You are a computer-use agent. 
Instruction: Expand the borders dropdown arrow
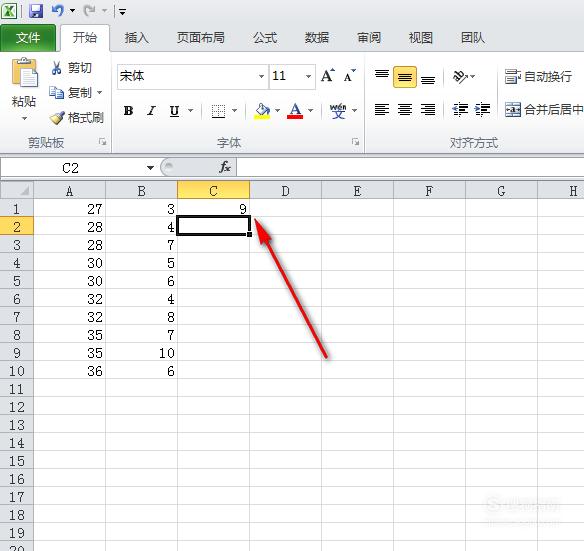pyautogui.click(x=234, y=111)
